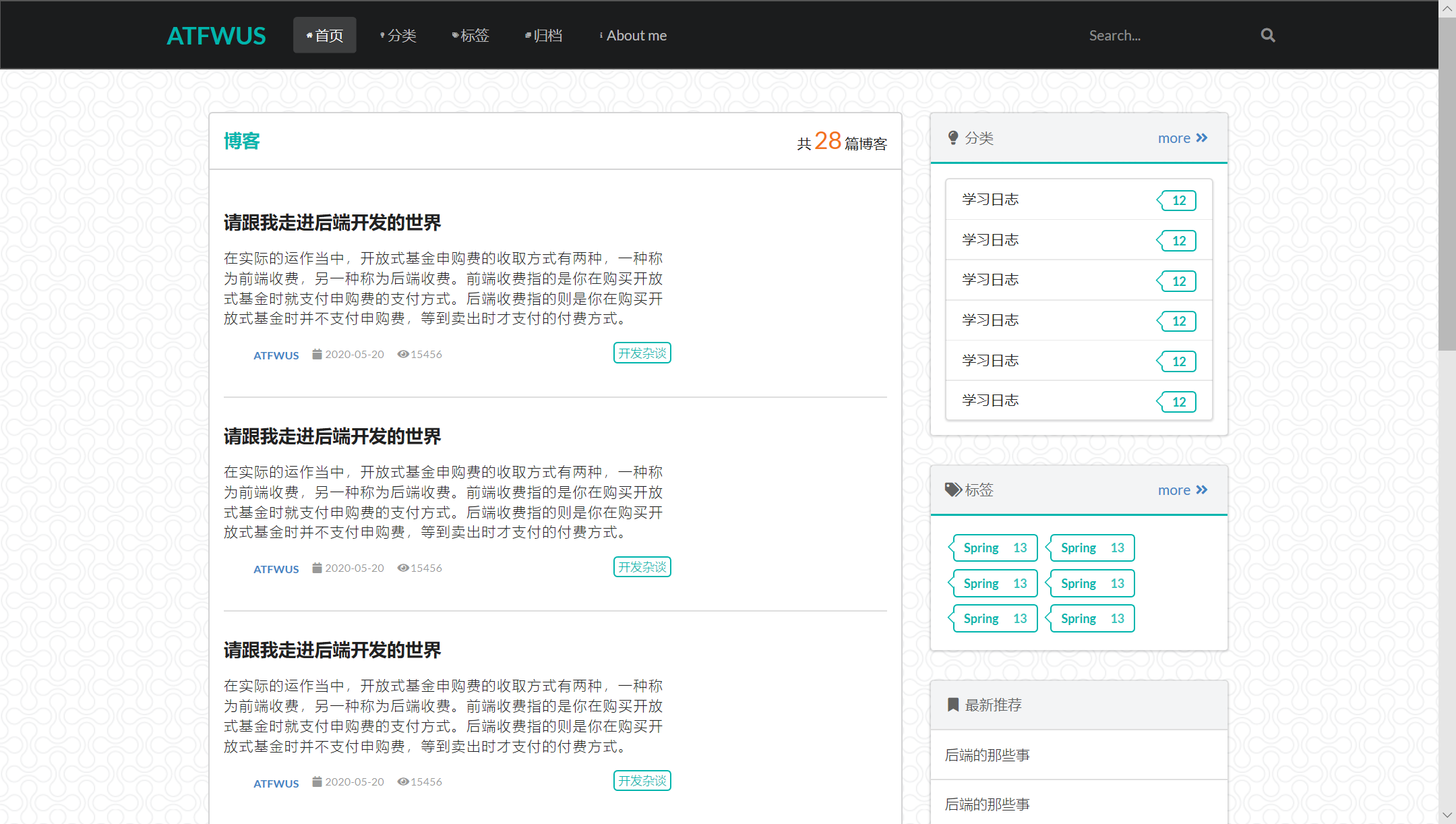Viewport: 1456px width, 824px height.
Task: Select the second 学习日志 category row
Action: (1079, 240)
